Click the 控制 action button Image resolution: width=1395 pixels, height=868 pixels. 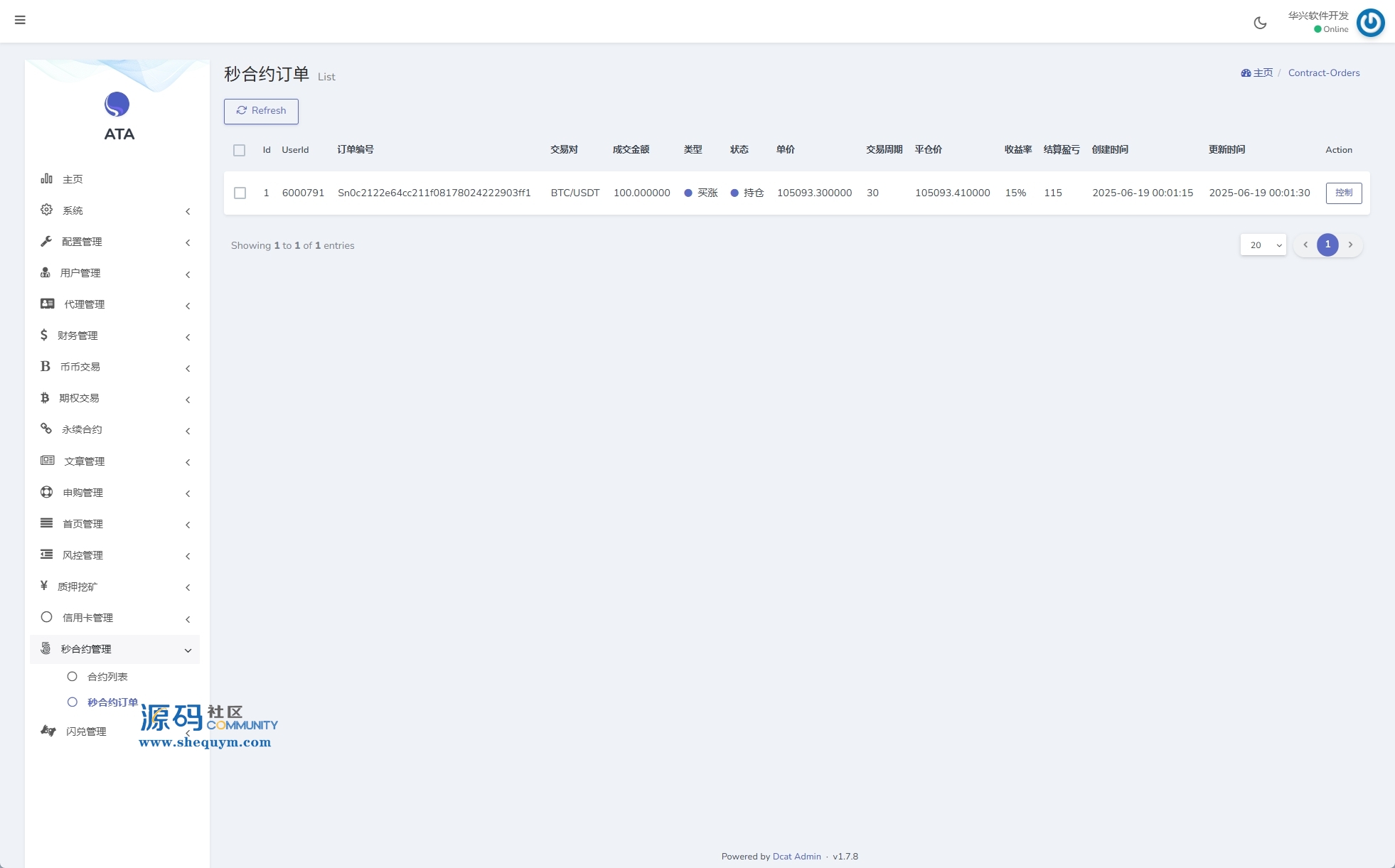1343,193
